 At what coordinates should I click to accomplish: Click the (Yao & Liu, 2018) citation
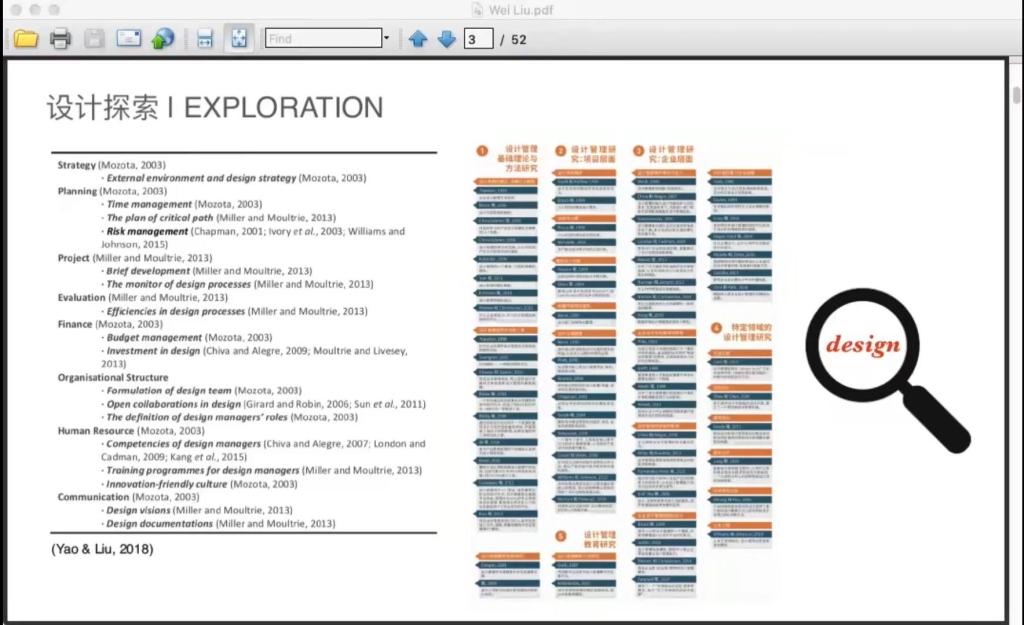pyautogui.click(x=102, y=549)
